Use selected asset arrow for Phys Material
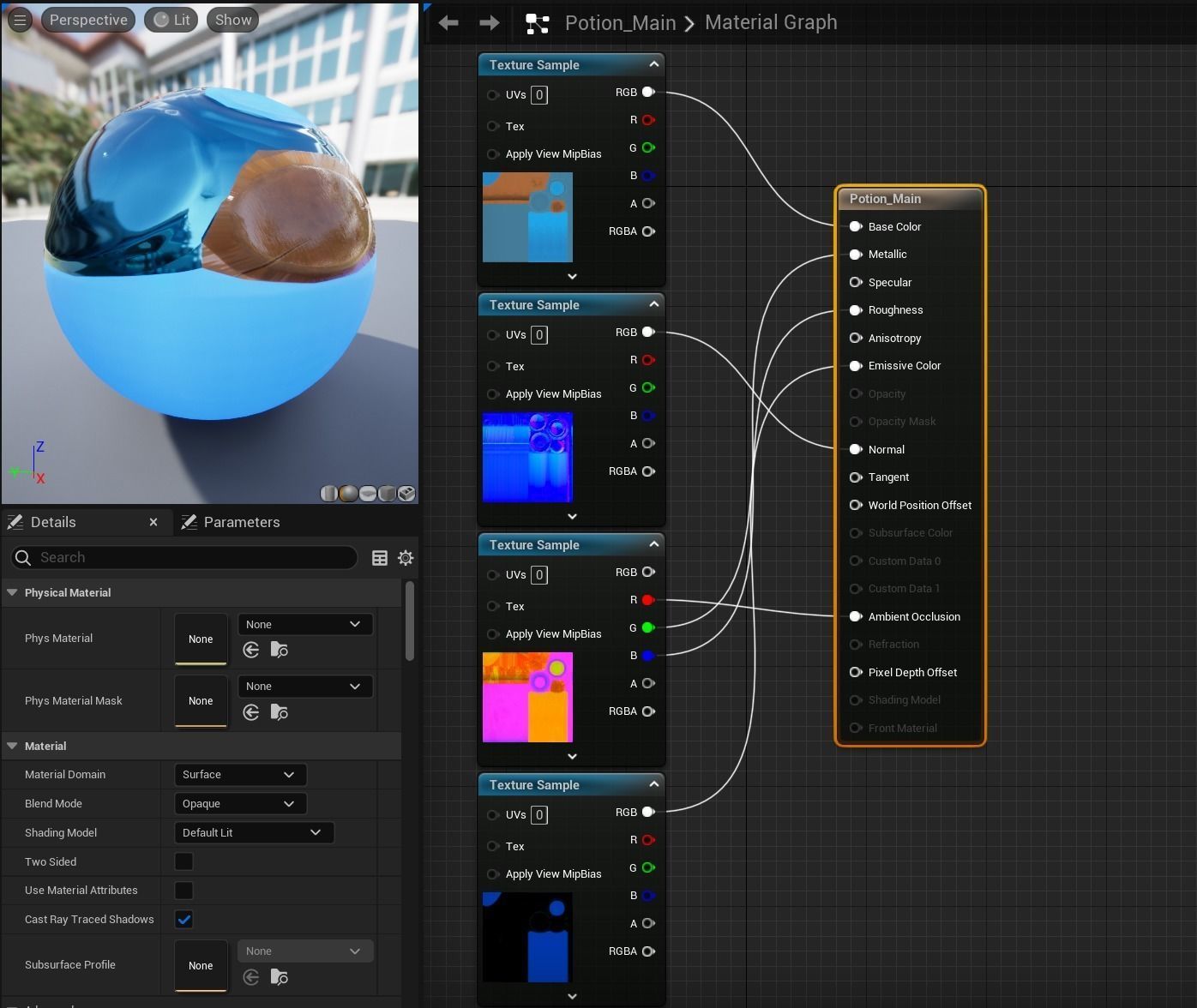The image size is (1197, 1008). tap(251, 650)
